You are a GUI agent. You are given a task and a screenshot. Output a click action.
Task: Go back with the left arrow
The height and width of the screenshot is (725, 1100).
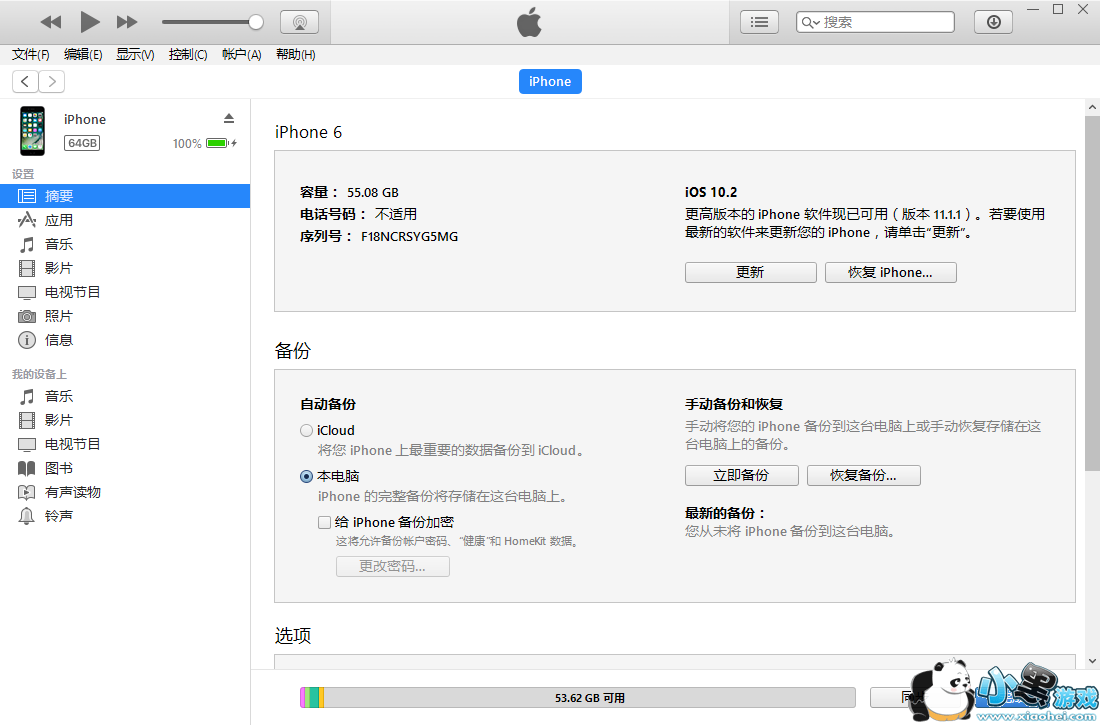(x=25, y=82)
